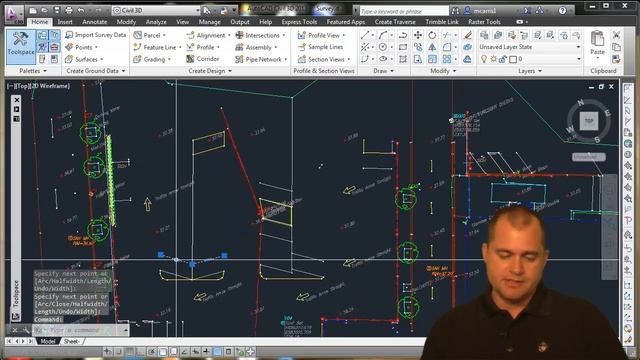
Task: Expand the Pipe Network dropdown
Action: [x=285, y=60]
